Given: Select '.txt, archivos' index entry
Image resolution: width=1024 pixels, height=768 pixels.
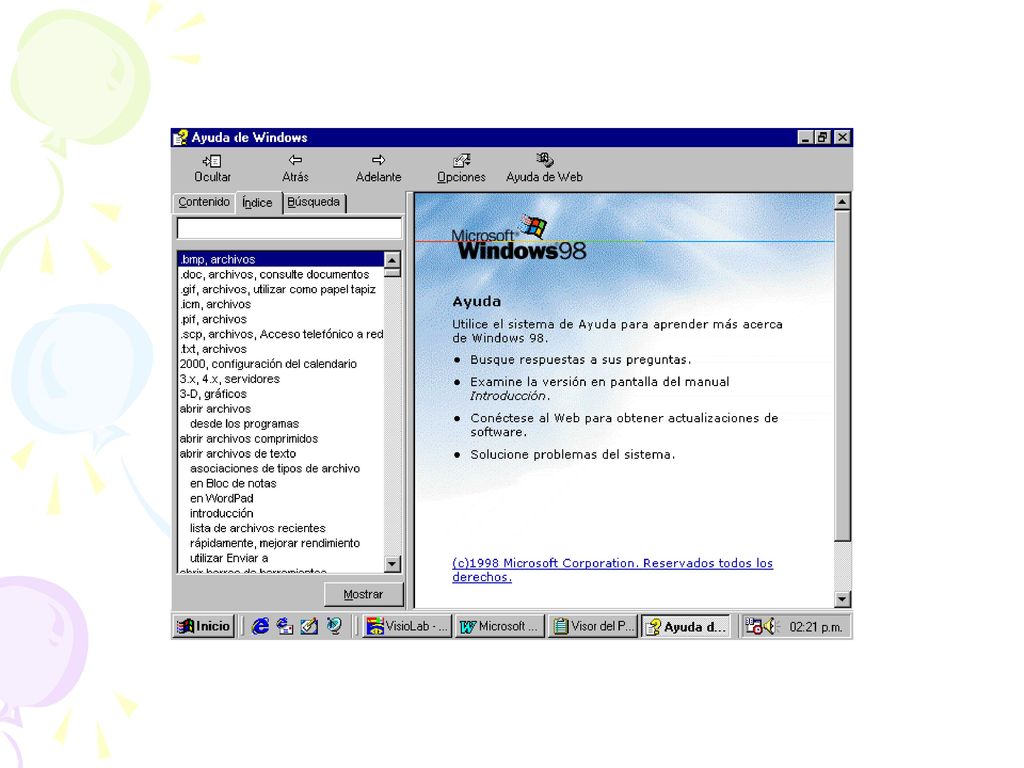Looking at the screenshot, I should [x=281, y=349].
